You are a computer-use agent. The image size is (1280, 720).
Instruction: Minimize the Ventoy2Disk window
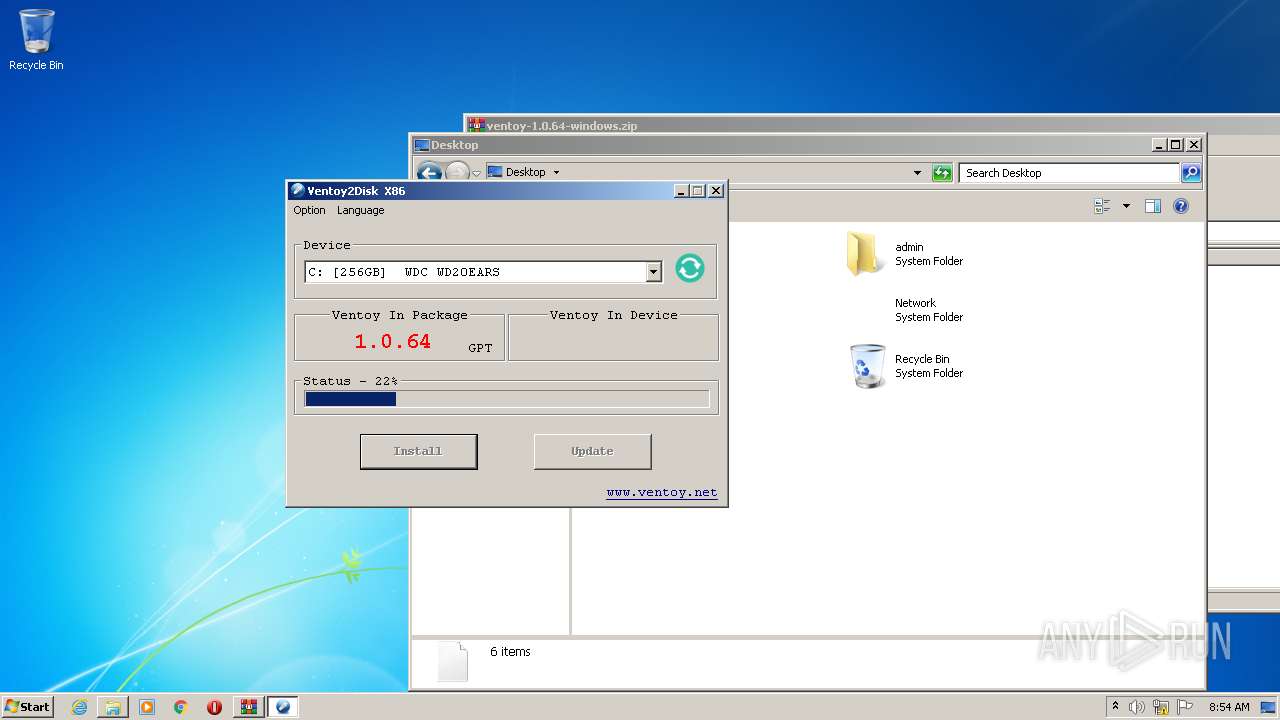[x=681, y=190]
